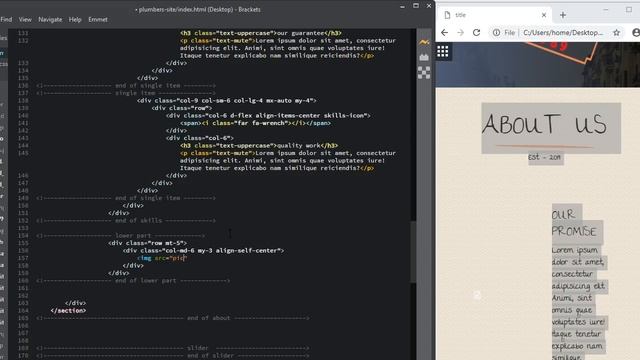Screen dimensions: 640x360
Task: Click the 'row mt-5' div code line
Action: 147,243
